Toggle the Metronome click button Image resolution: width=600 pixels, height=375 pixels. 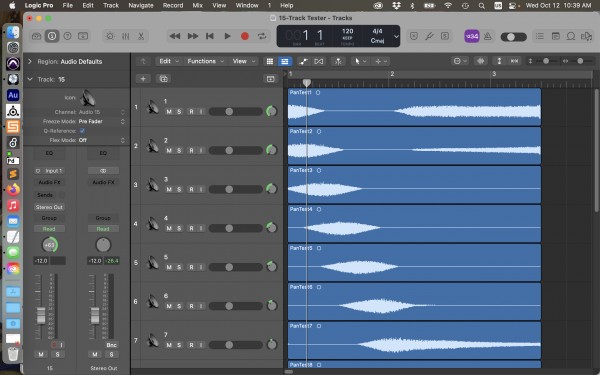pyautogui.click(x=488, y=36)
